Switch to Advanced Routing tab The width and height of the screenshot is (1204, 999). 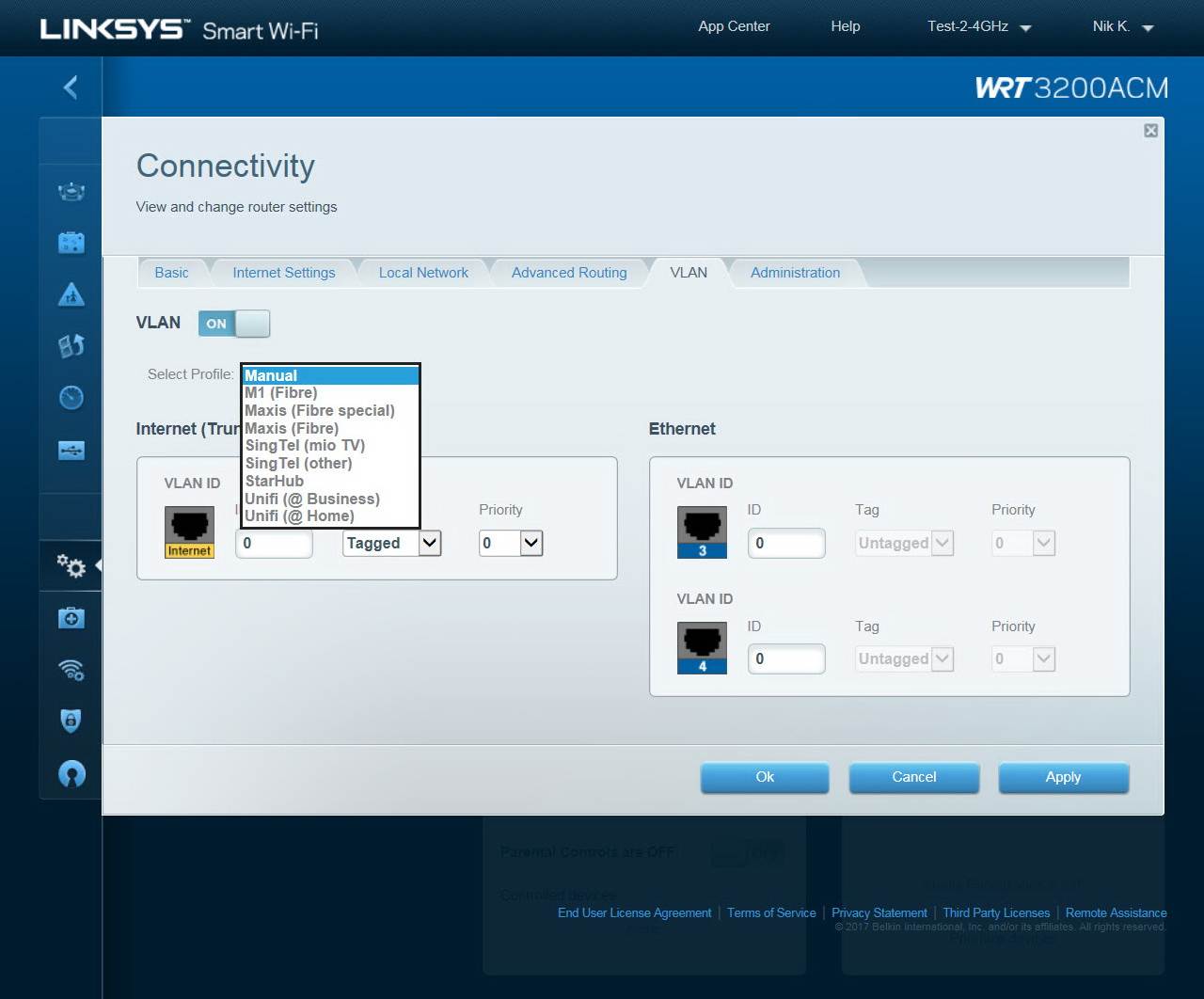[569, 273]
